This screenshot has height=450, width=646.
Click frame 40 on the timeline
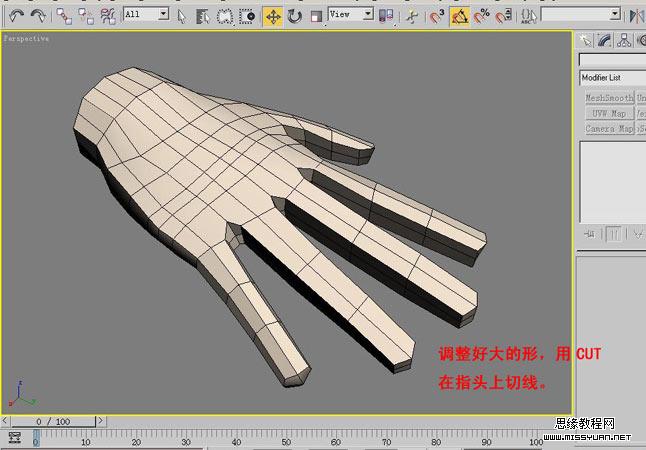pyautogui.click(x=236, y=440)
